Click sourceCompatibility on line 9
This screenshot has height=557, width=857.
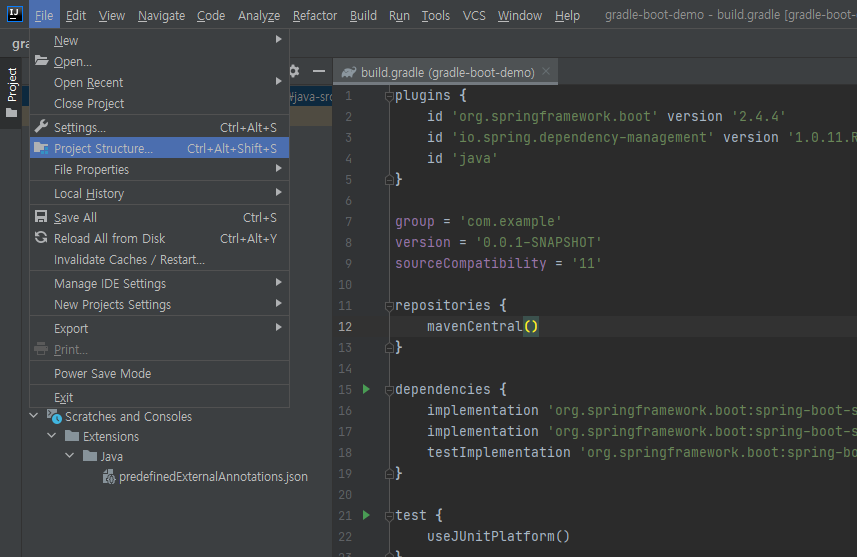click(471, 263)
